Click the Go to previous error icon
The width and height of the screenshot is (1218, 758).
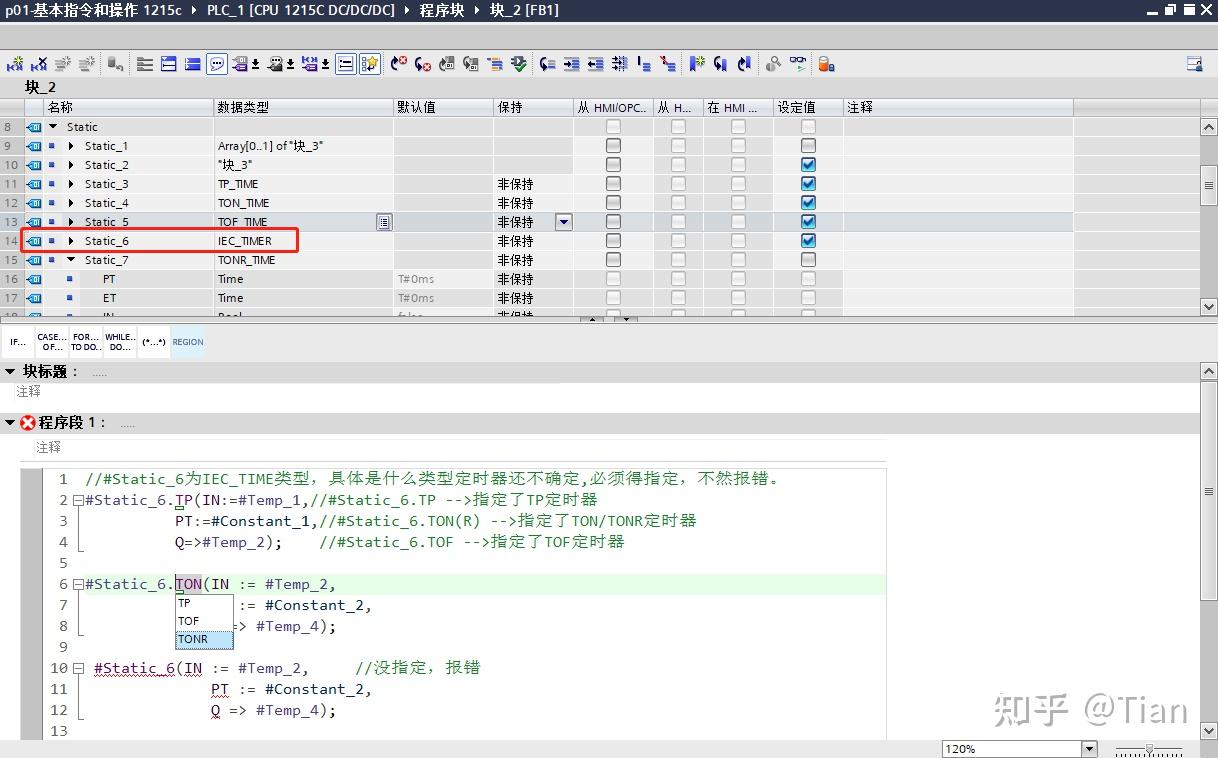point(421,64)
